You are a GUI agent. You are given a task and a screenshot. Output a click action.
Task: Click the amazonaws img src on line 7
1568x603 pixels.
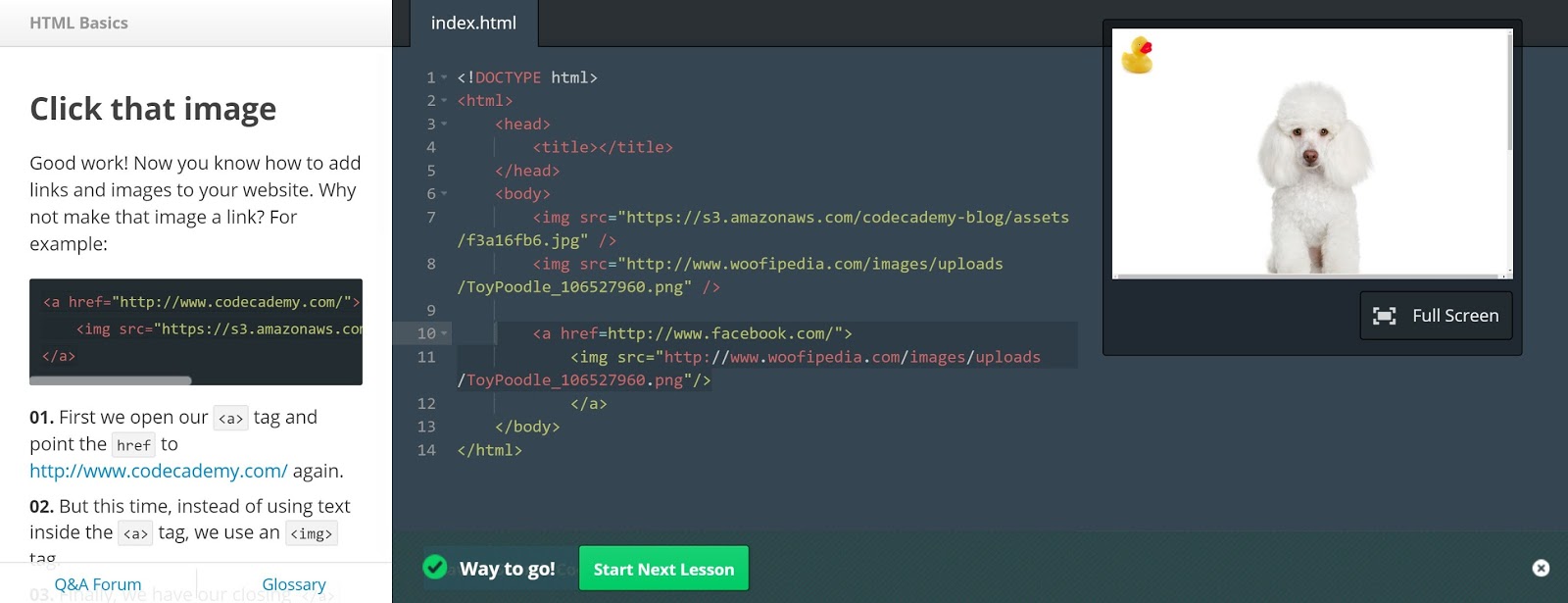pos(762,228)
